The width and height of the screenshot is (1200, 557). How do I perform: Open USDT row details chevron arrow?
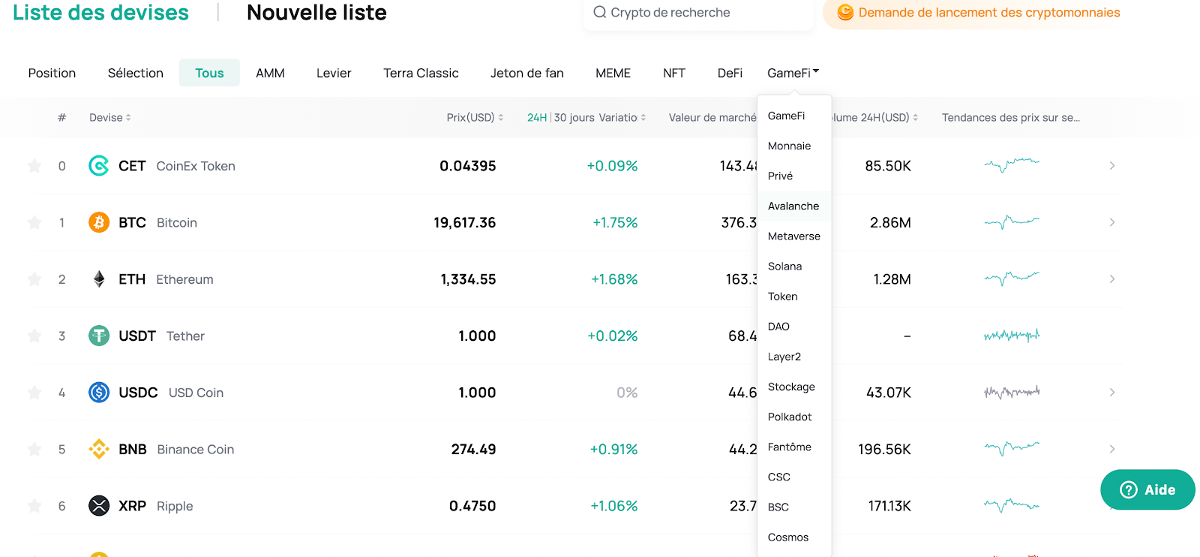point(1112,336)
